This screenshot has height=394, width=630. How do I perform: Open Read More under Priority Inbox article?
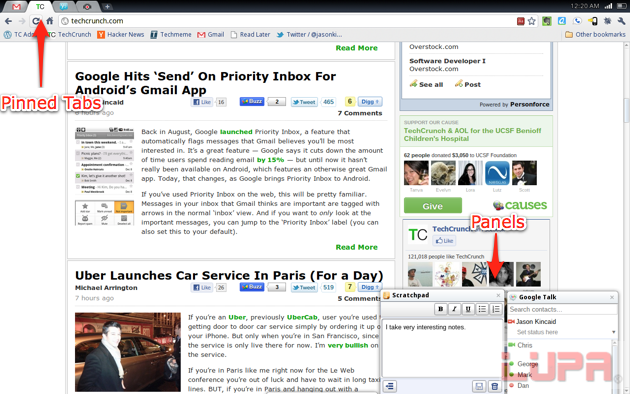click(356, 247)
